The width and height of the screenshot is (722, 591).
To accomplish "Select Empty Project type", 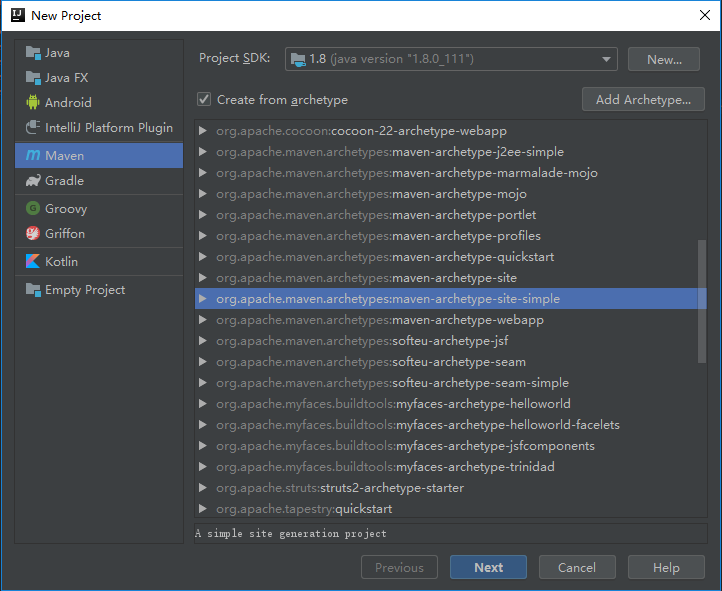I will tap(99, 290).
